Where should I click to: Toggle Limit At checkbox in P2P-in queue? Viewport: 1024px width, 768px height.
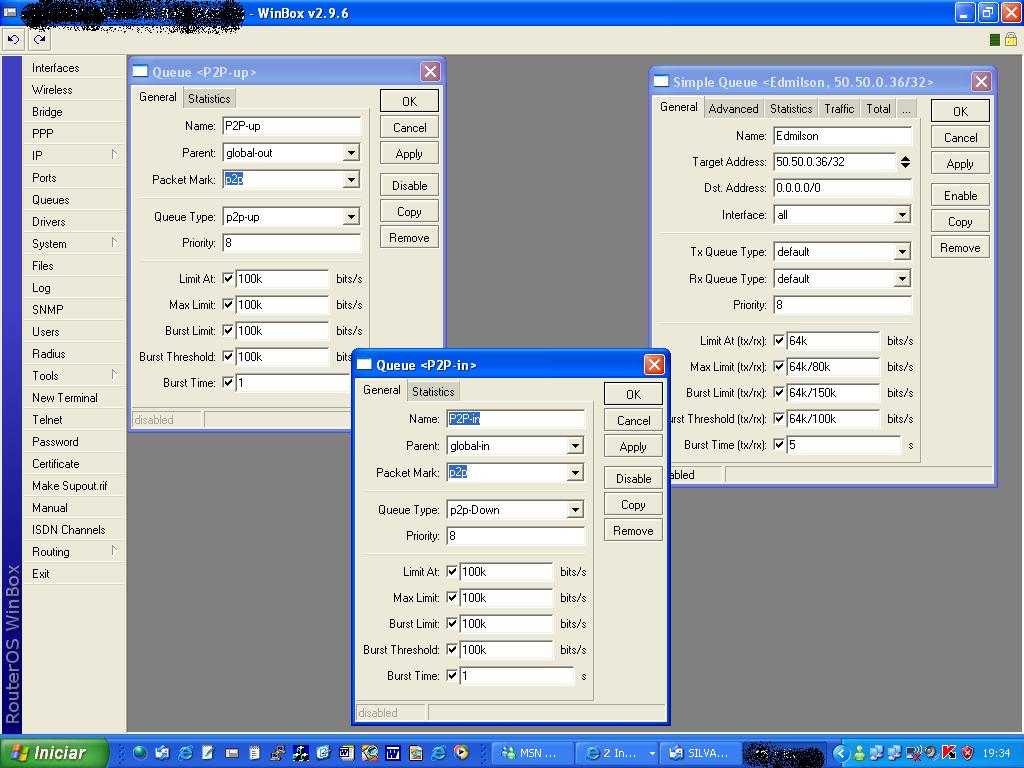451,572
